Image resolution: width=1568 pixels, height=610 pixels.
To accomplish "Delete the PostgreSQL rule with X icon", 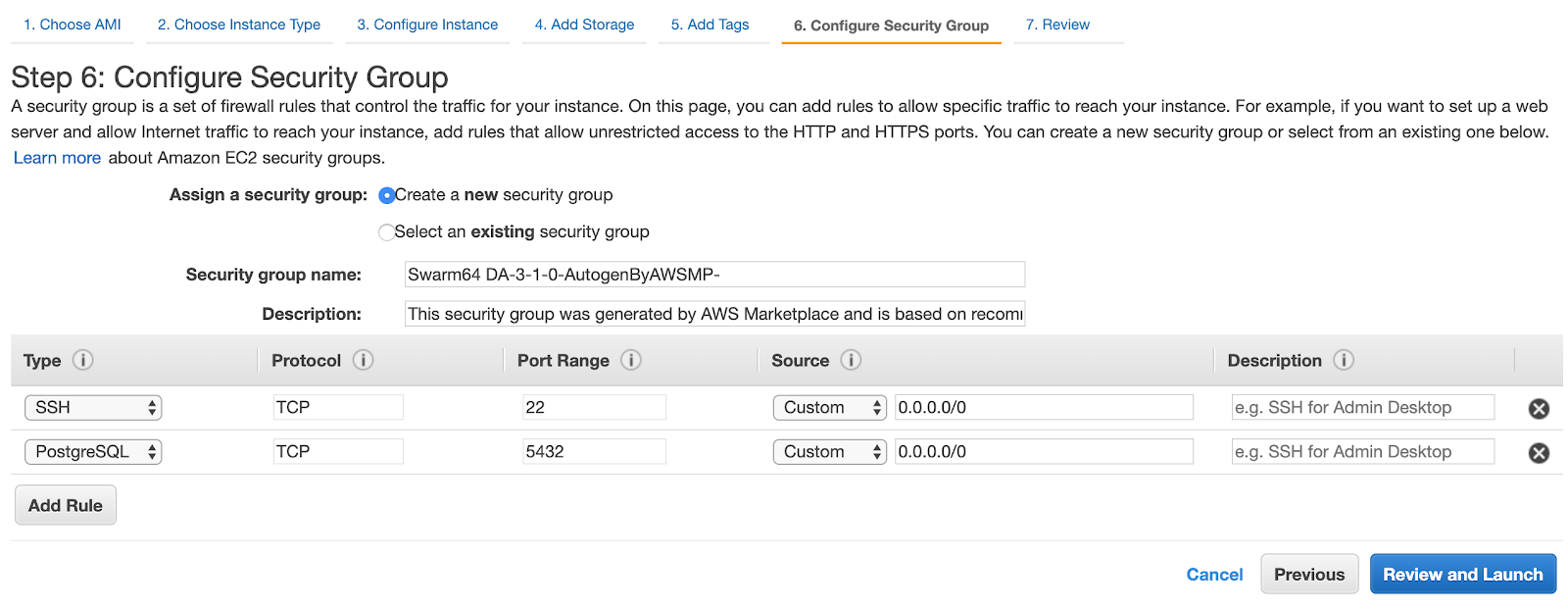I will [x=1539, y=453].
